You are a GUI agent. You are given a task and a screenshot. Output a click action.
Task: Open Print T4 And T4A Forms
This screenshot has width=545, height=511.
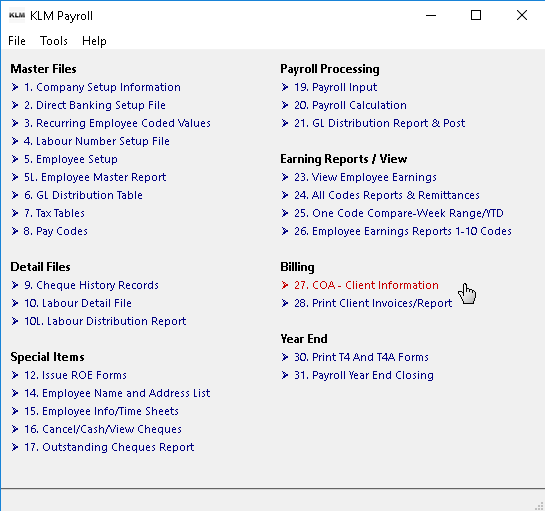(x=361, y=357)
